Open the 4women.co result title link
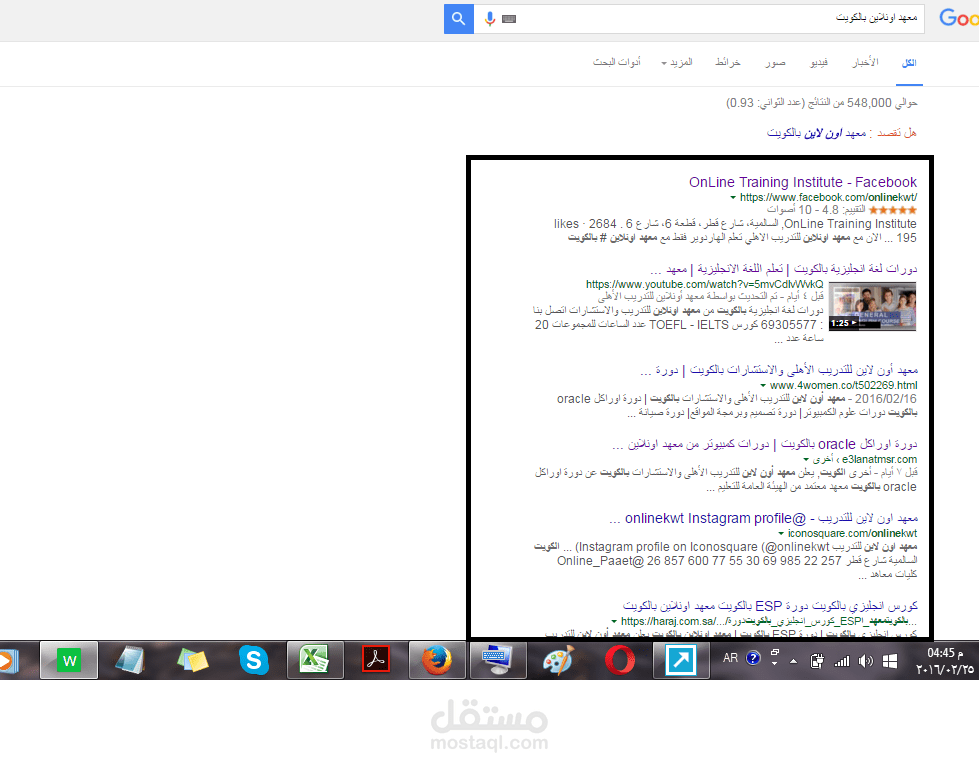The height and width of the screenshot is (768, 979). pyautogui.click(x=779, y=370)
